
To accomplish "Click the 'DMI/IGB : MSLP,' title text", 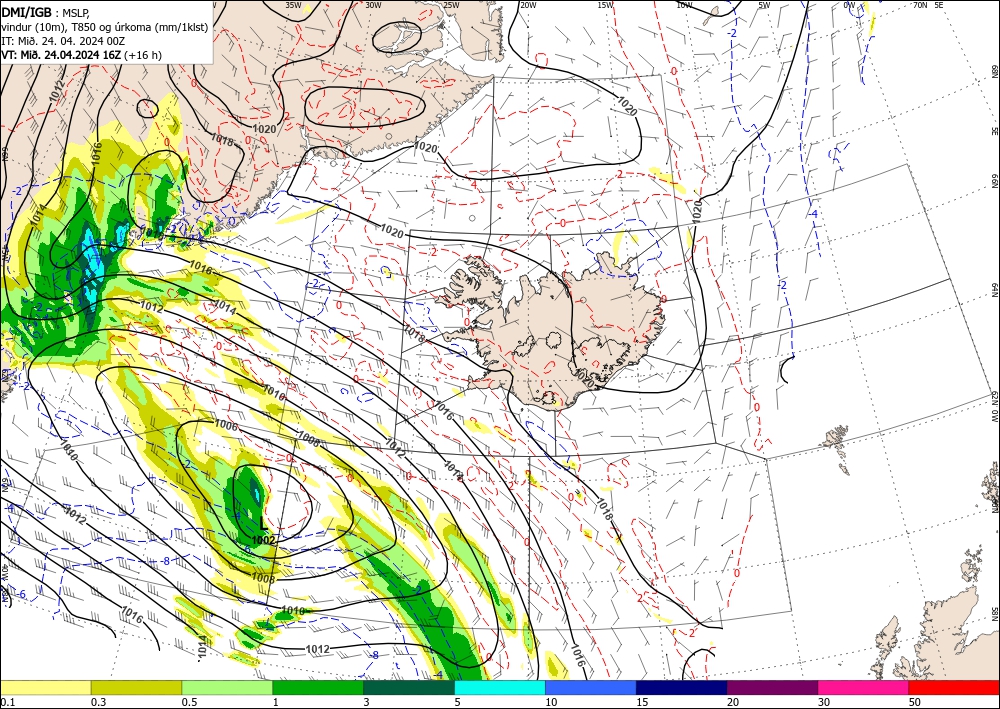I will 46,11.
